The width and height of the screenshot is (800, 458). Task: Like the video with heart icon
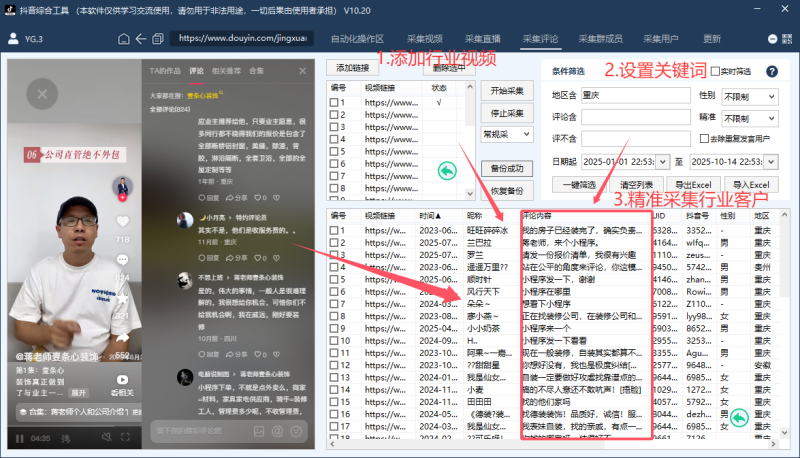[122, 221]
